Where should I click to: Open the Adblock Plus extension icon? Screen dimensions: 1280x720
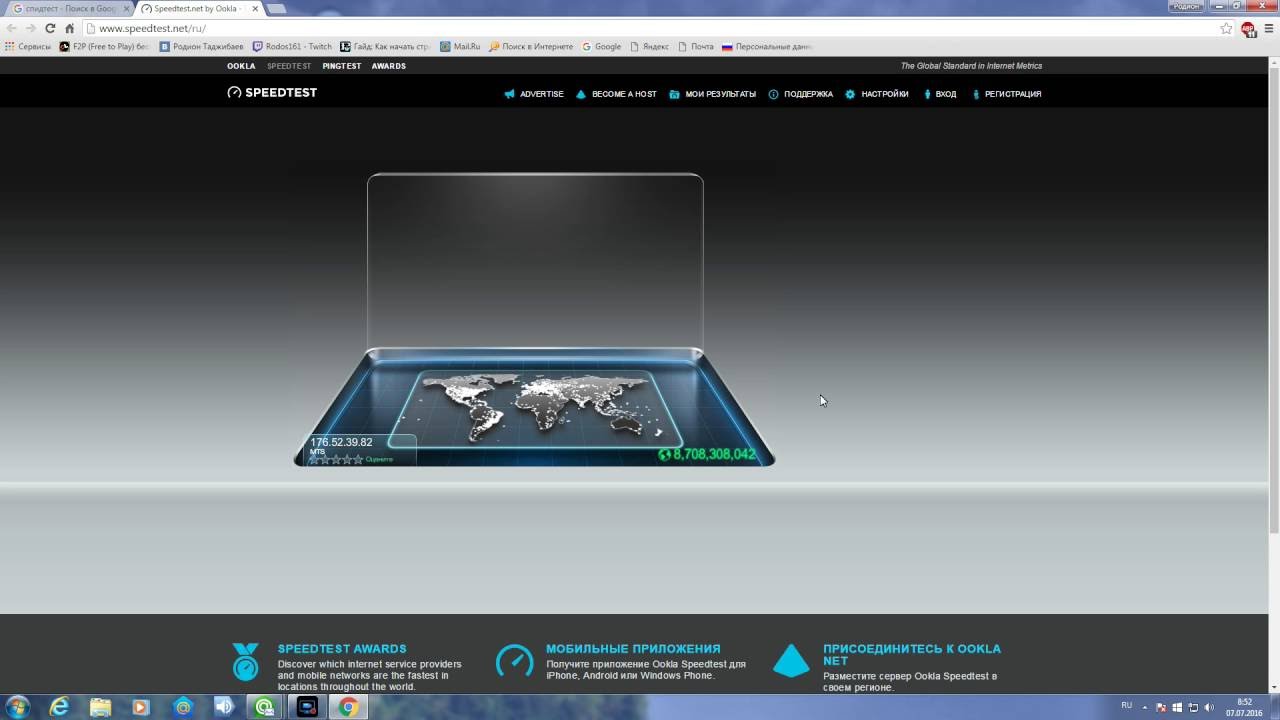point(1248,29)
